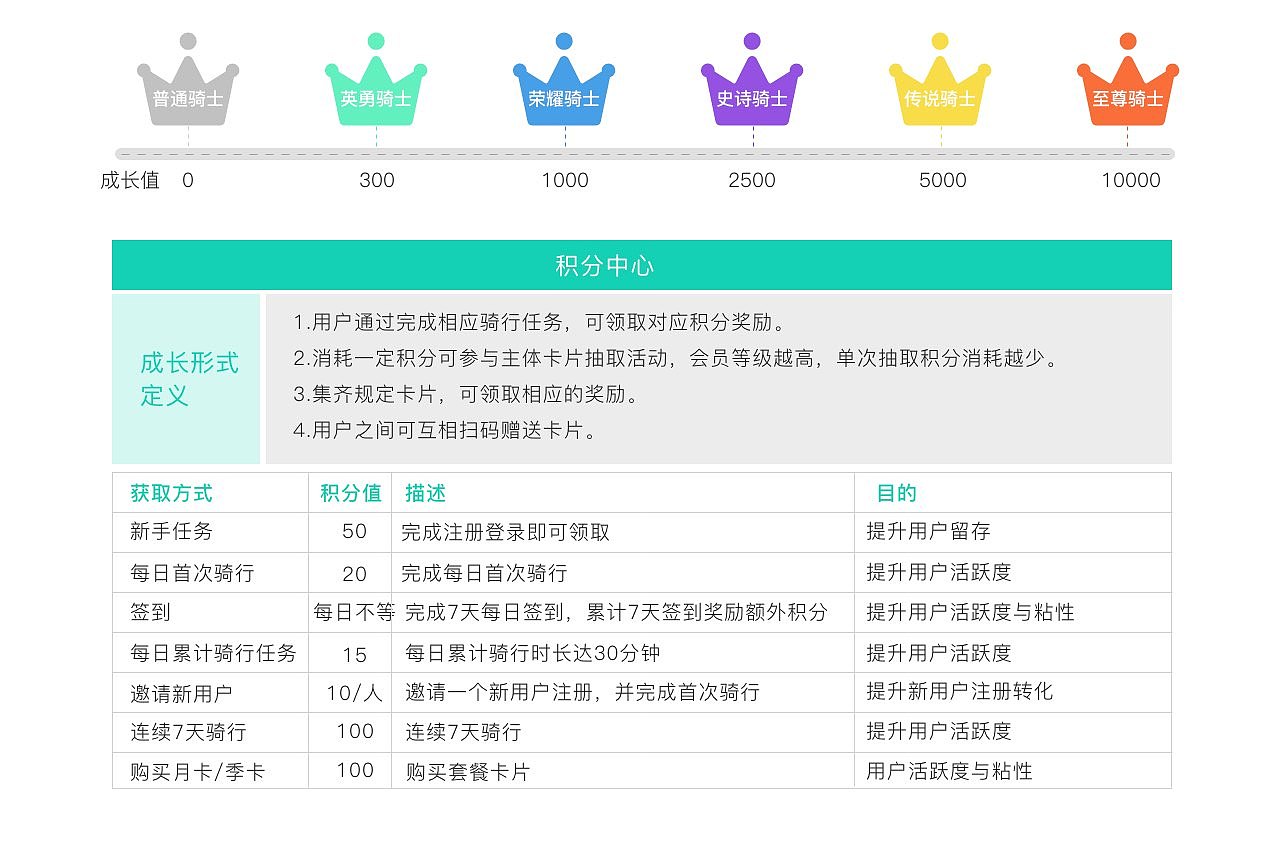This screenshot has width=1280, height=858.
Task: Click rule 3 集齐规定卡片
Action: pyautogui.click(x=466, y=395)
